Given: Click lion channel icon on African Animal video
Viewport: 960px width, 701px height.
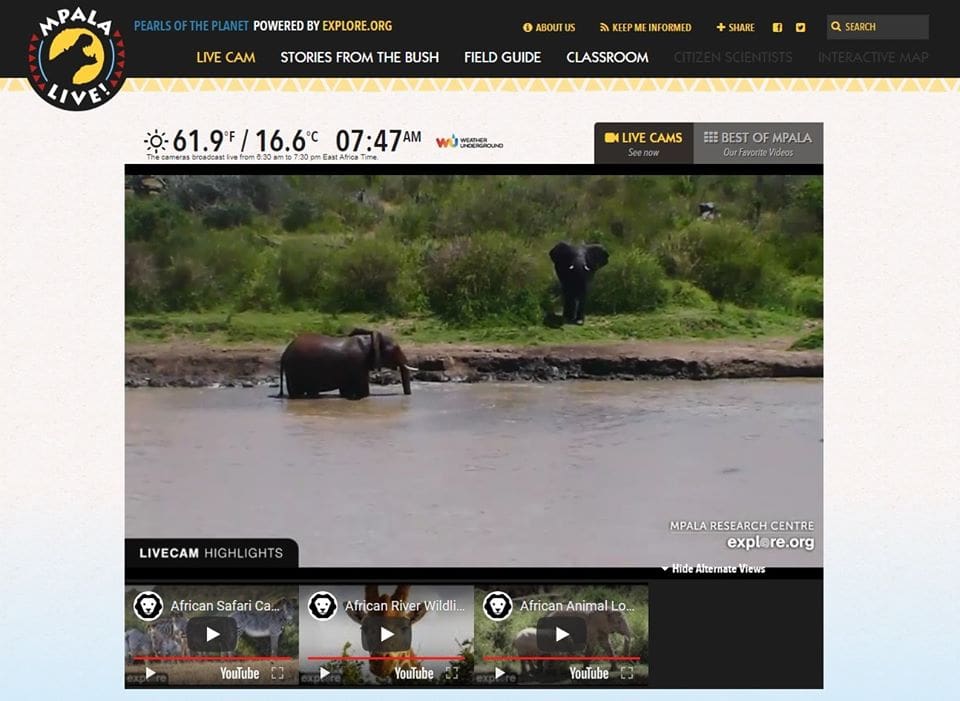Looking at the screenshot, I should pos(498,606).
